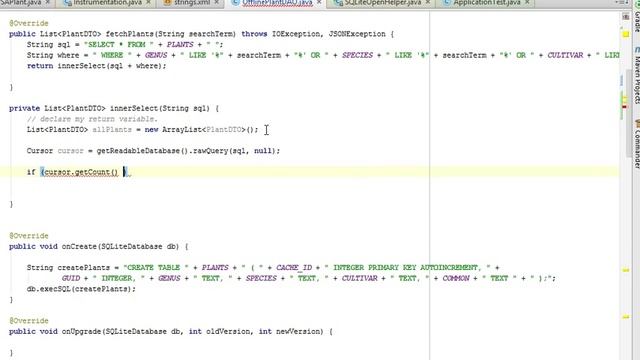640x360 pixels.
Task: Open the code inspection profile icon
Action: [626, 17]
